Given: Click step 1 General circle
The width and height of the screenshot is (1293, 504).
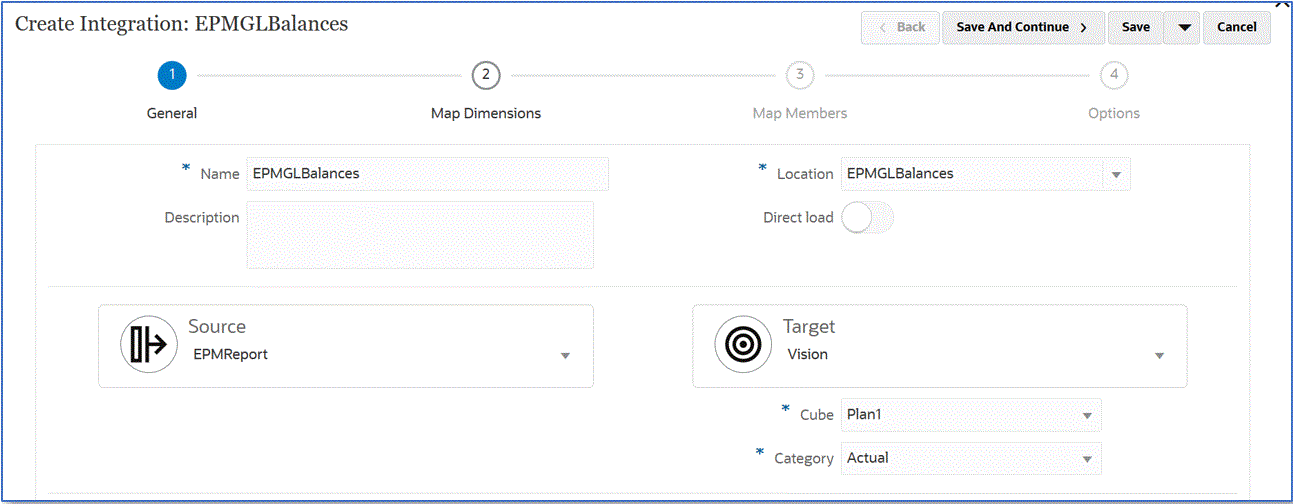Looking at the screenshot, I should (x=172, y=75).
